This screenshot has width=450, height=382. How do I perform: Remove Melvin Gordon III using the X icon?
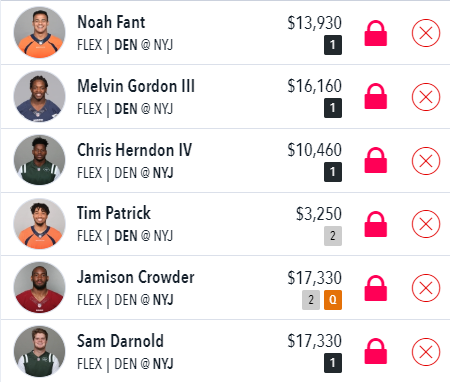tap(426, 97)
